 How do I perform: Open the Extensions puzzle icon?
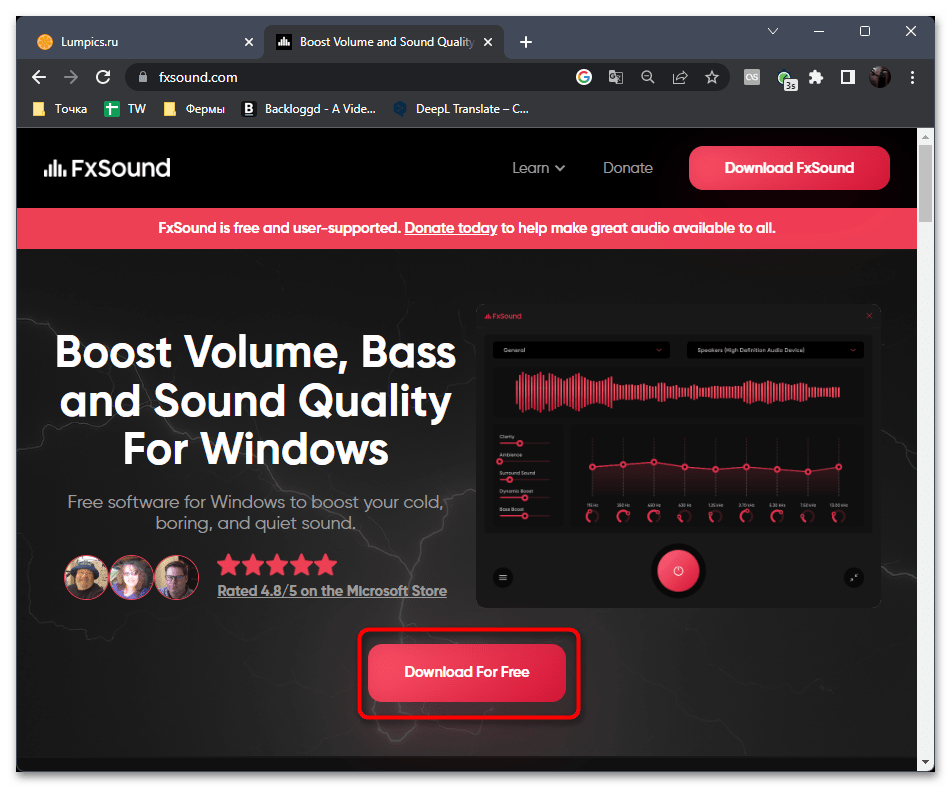click(816, 77)
